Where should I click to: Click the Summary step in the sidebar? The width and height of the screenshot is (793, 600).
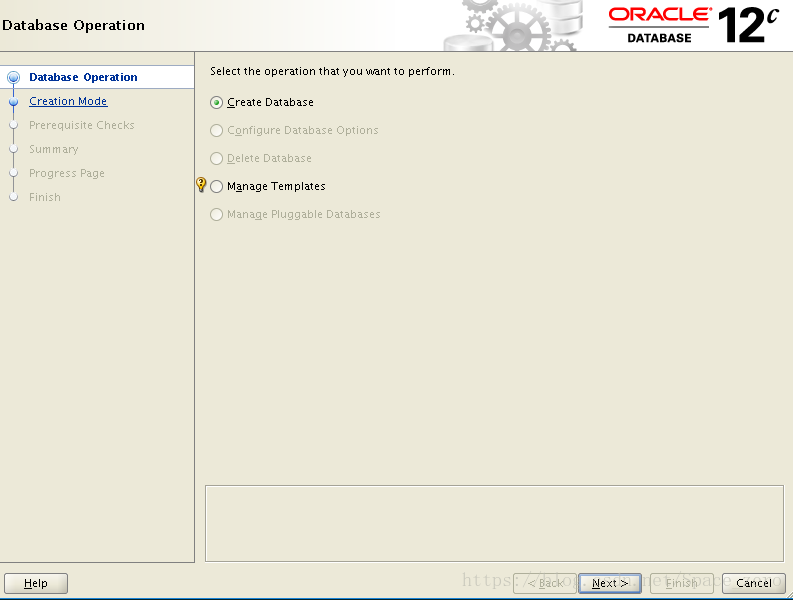[x=54, y=149]
